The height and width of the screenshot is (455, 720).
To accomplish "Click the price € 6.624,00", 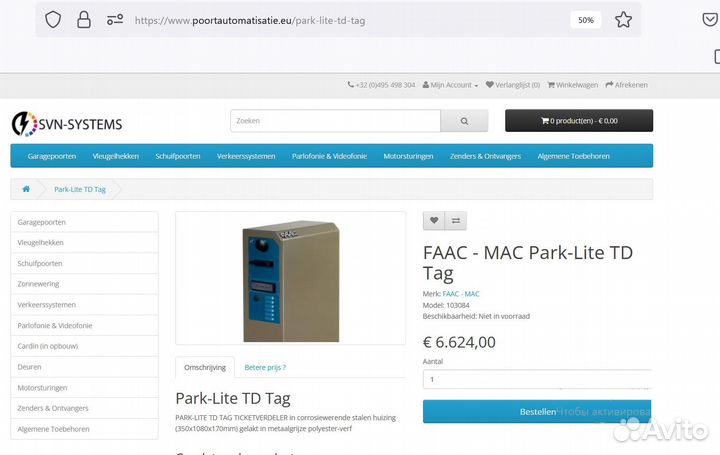I will tap(459, 343).
